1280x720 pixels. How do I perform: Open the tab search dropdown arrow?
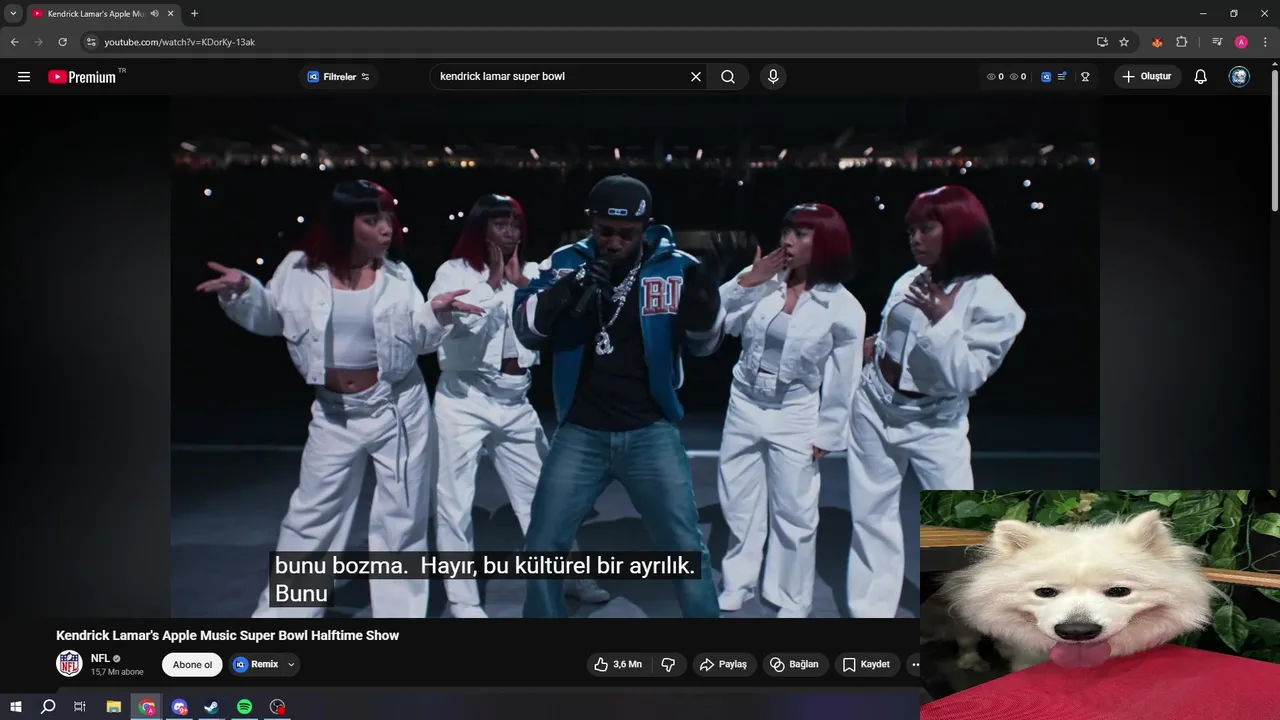pos(13,14)
